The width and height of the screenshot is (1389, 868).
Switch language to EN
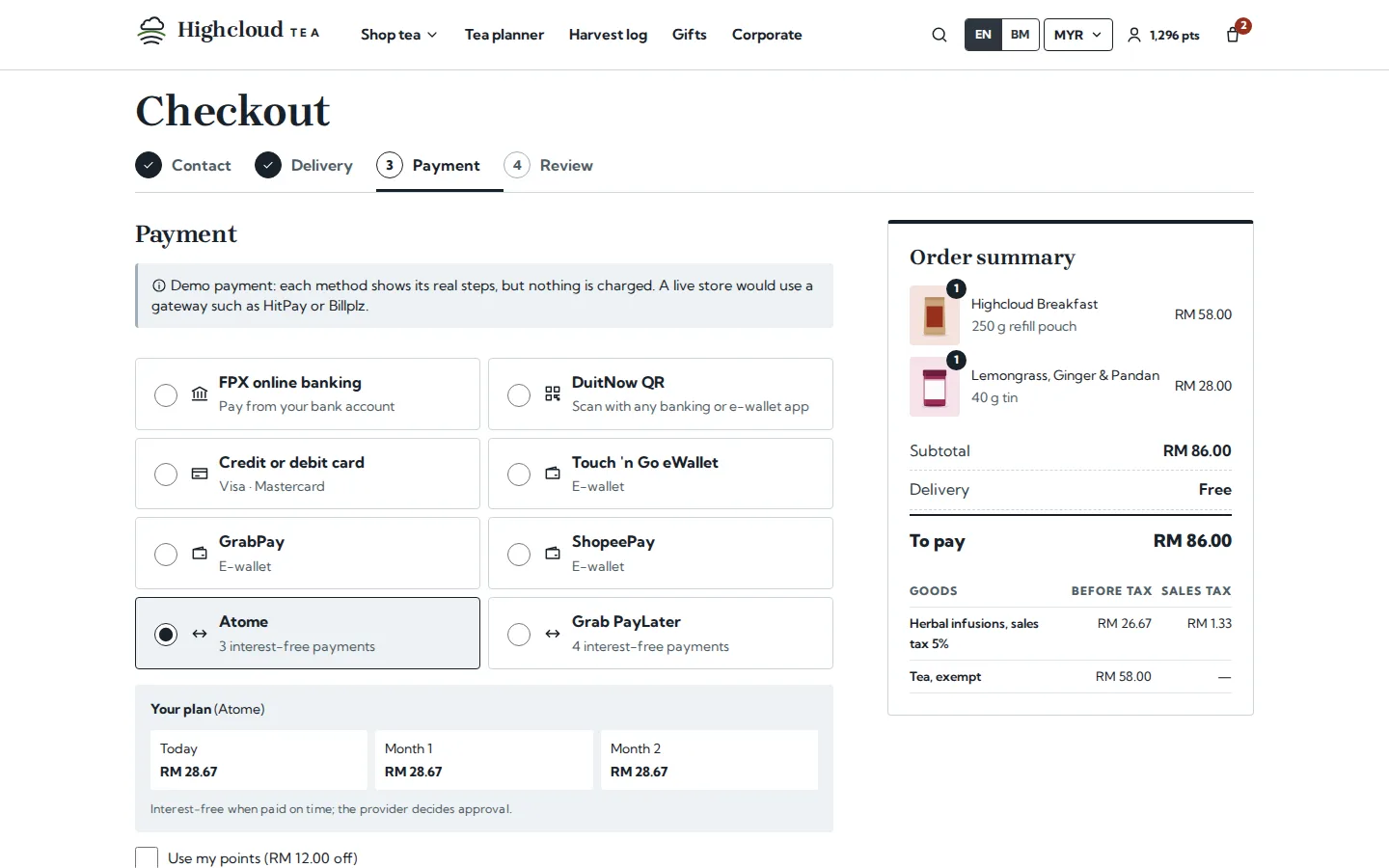(x=983, y=35)
